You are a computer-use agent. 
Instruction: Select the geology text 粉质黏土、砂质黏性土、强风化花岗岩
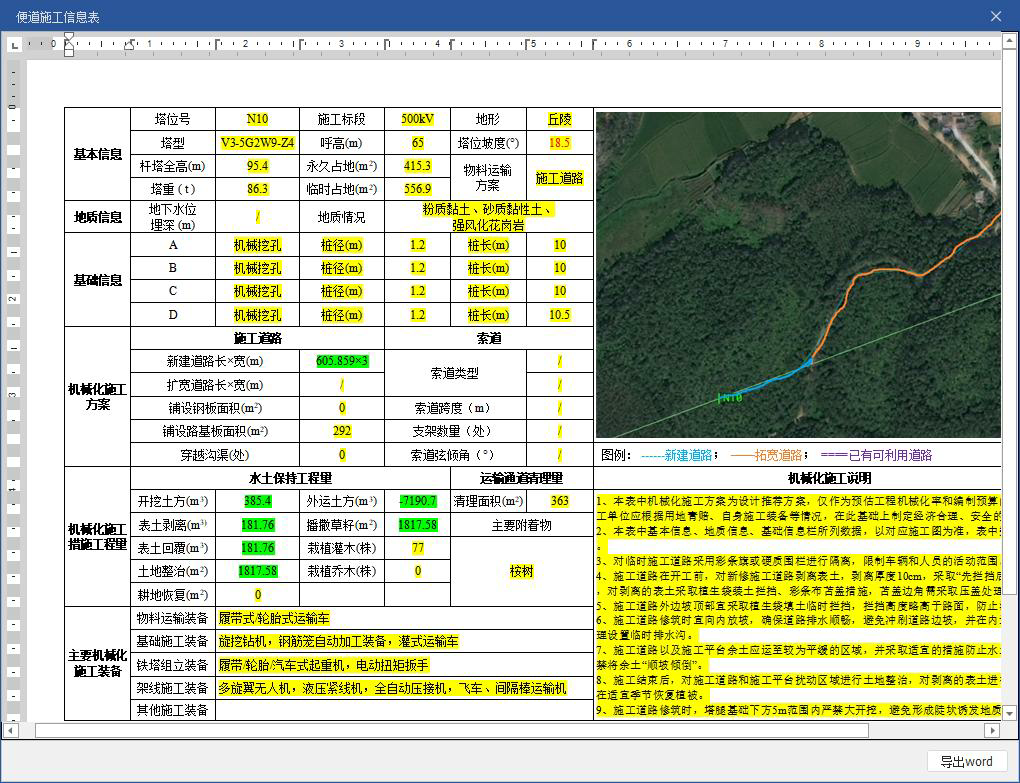(489, 217)
